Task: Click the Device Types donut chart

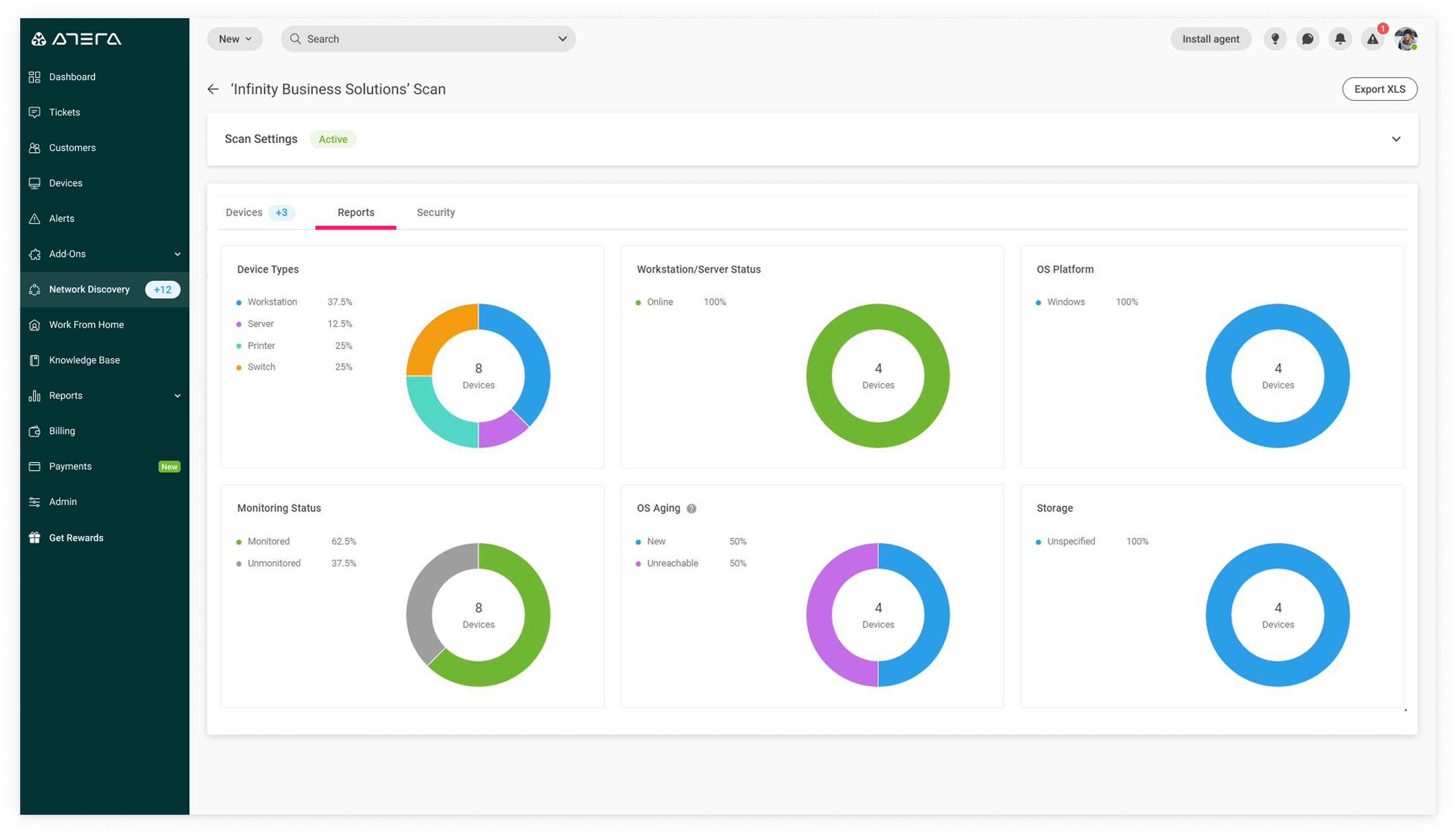Action: [x=478, y=376]
